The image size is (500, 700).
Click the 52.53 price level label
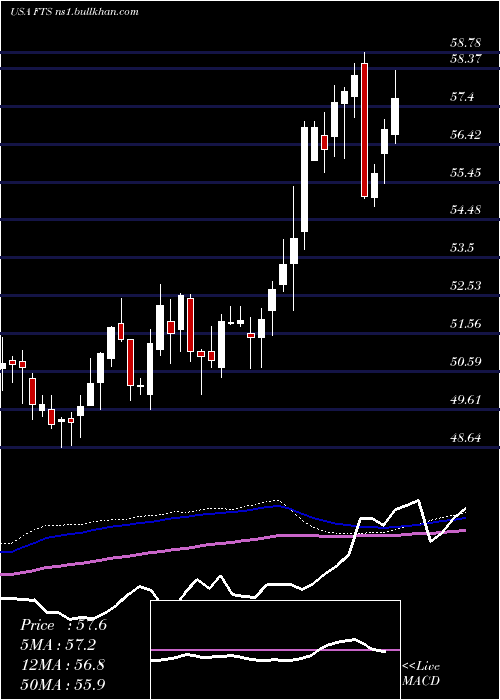tap(466, 285)
